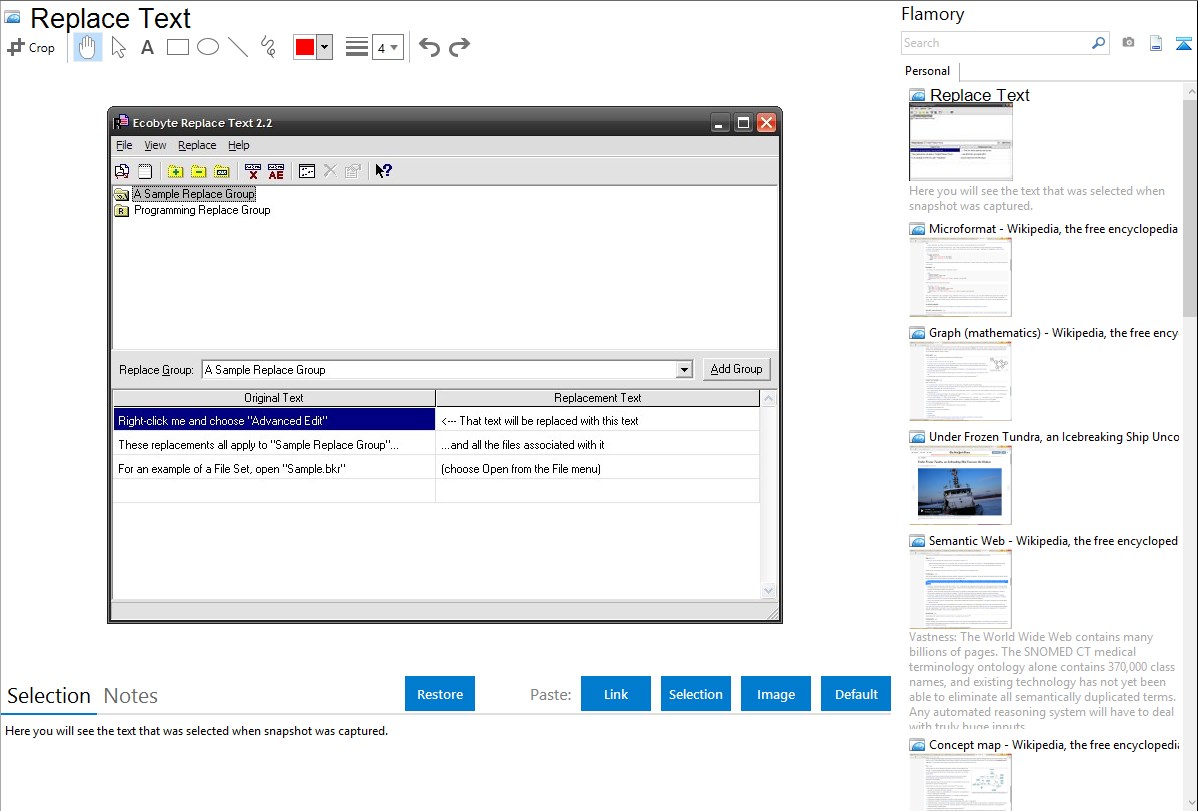The image size is (1198, 811).
Task: Switch to the Selection tab
Action: click(49, 696)
